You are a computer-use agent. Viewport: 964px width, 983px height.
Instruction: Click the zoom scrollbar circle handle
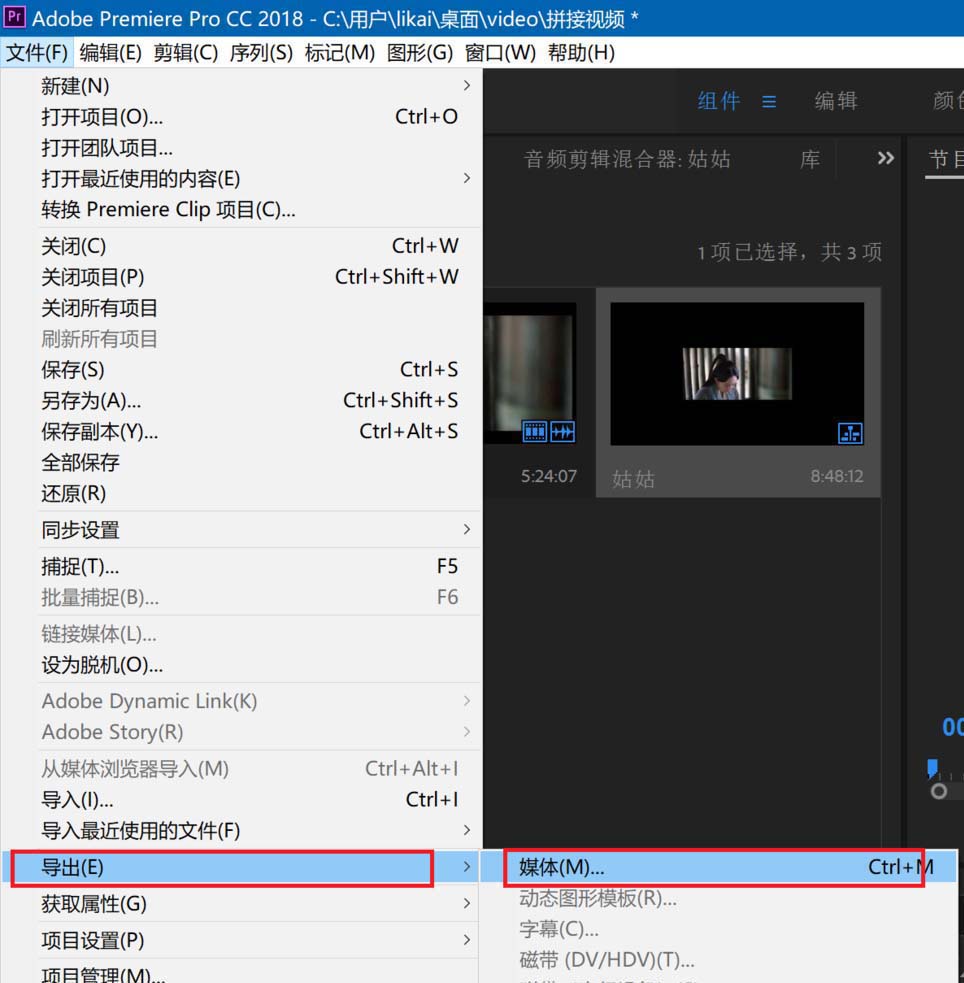tap(938, 791)
